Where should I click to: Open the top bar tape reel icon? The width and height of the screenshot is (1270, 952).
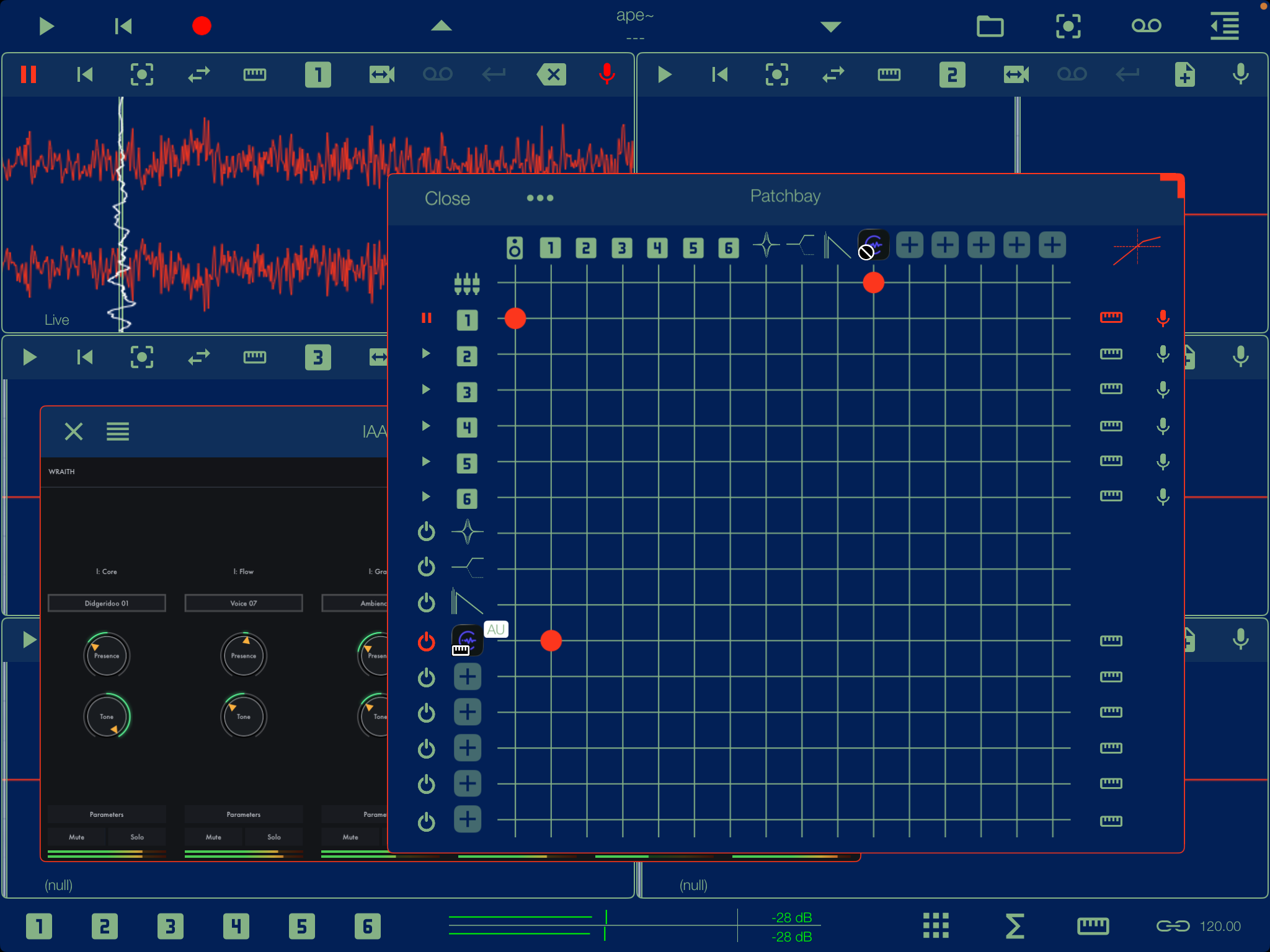pos(1147,26)
